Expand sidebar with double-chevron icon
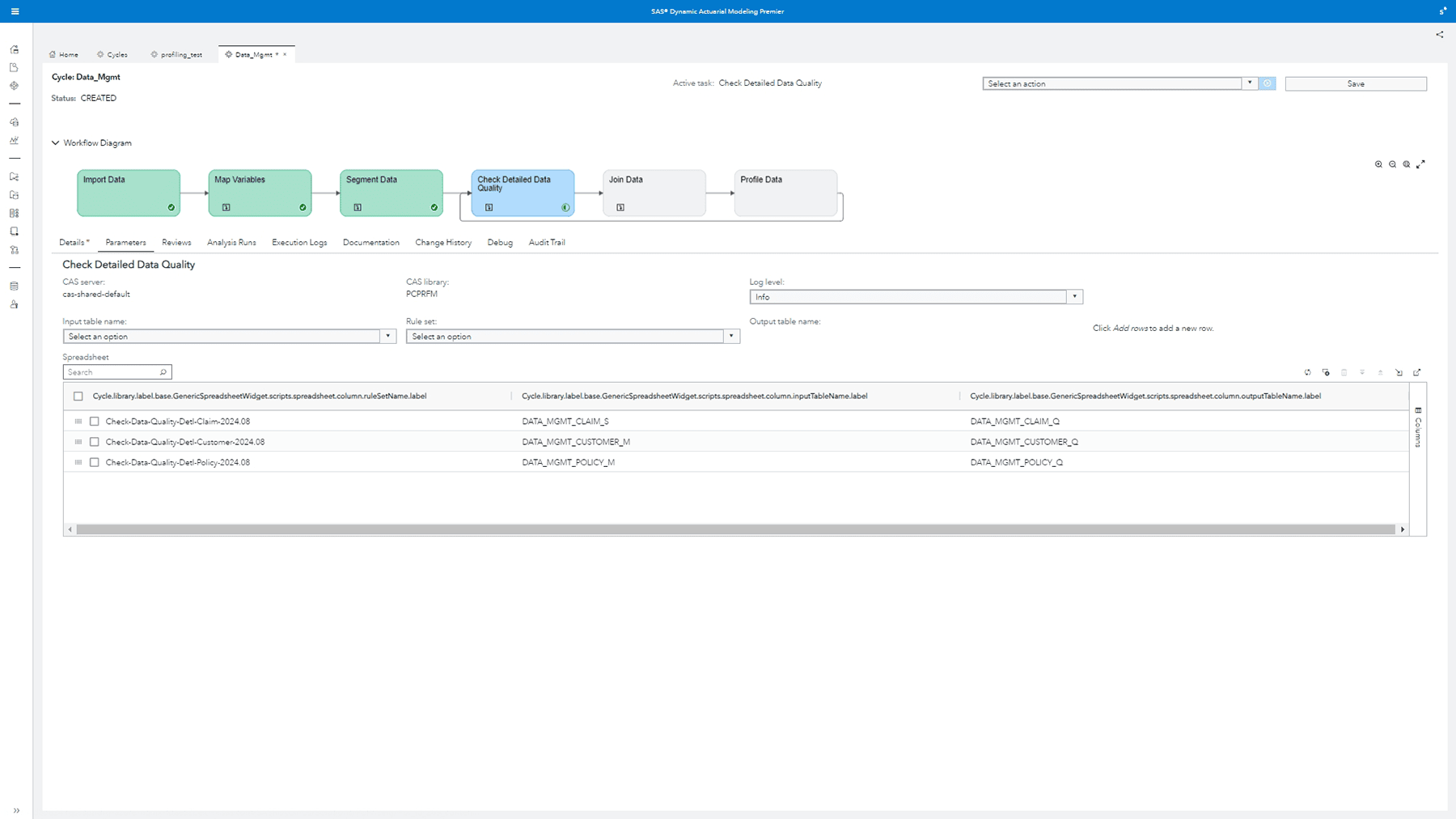This screenshot has width=1456, height=819. [16, 810]
